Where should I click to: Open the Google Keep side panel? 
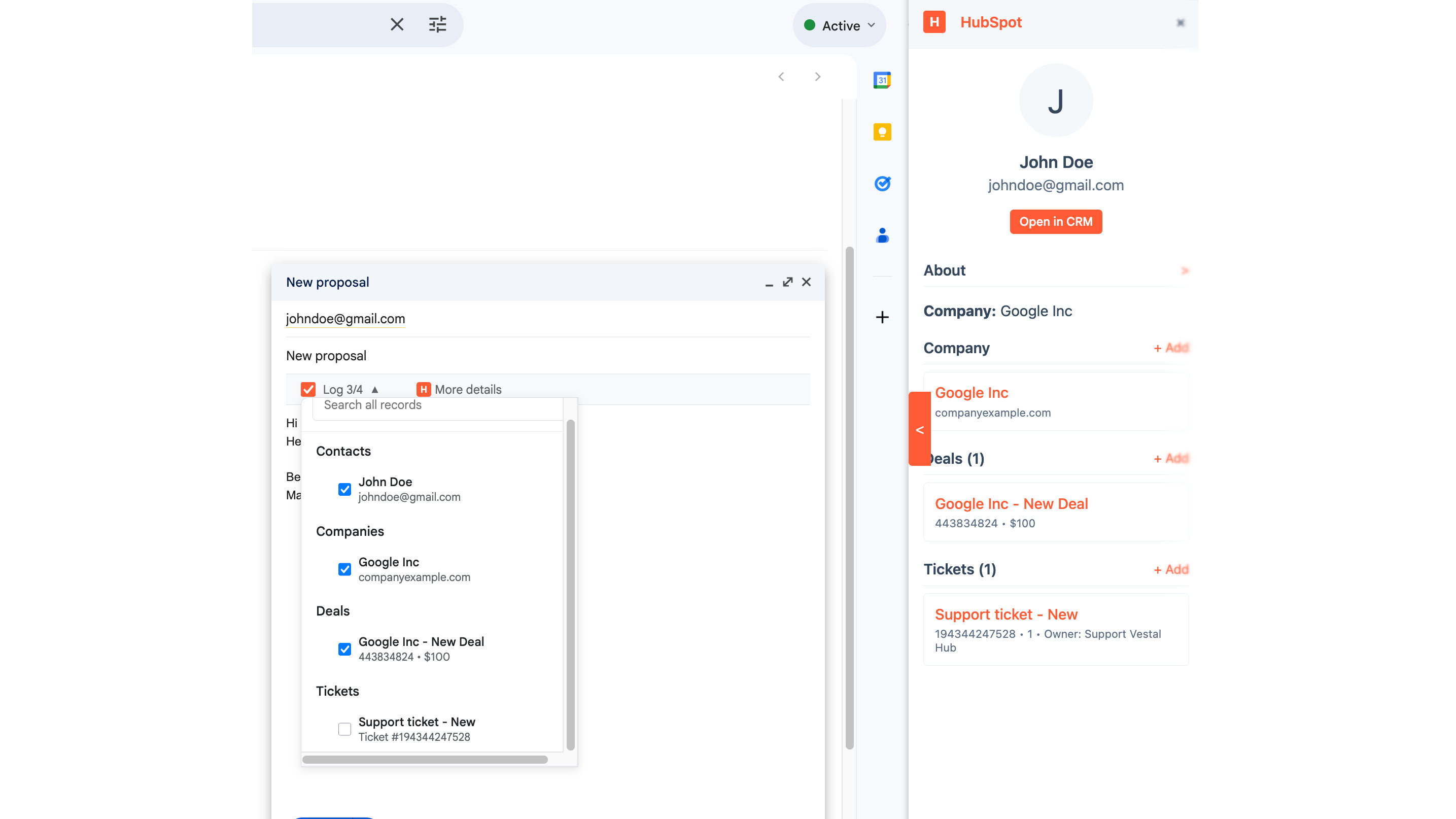(882, 132)
